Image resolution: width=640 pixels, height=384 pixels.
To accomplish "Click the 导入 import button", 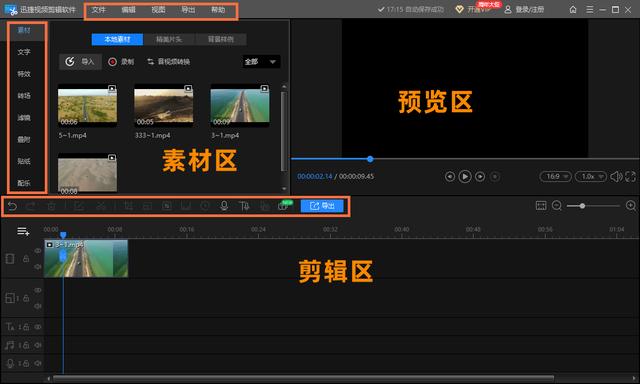I will (x=80, y=62).
